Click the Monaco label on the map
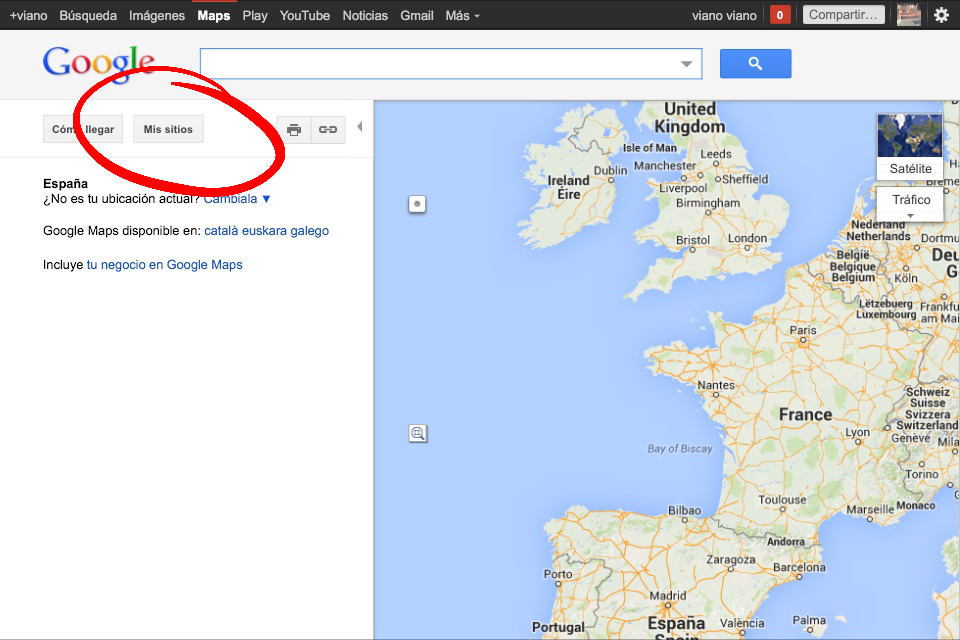This screenshot has width=960, height=640. point(916,505)
